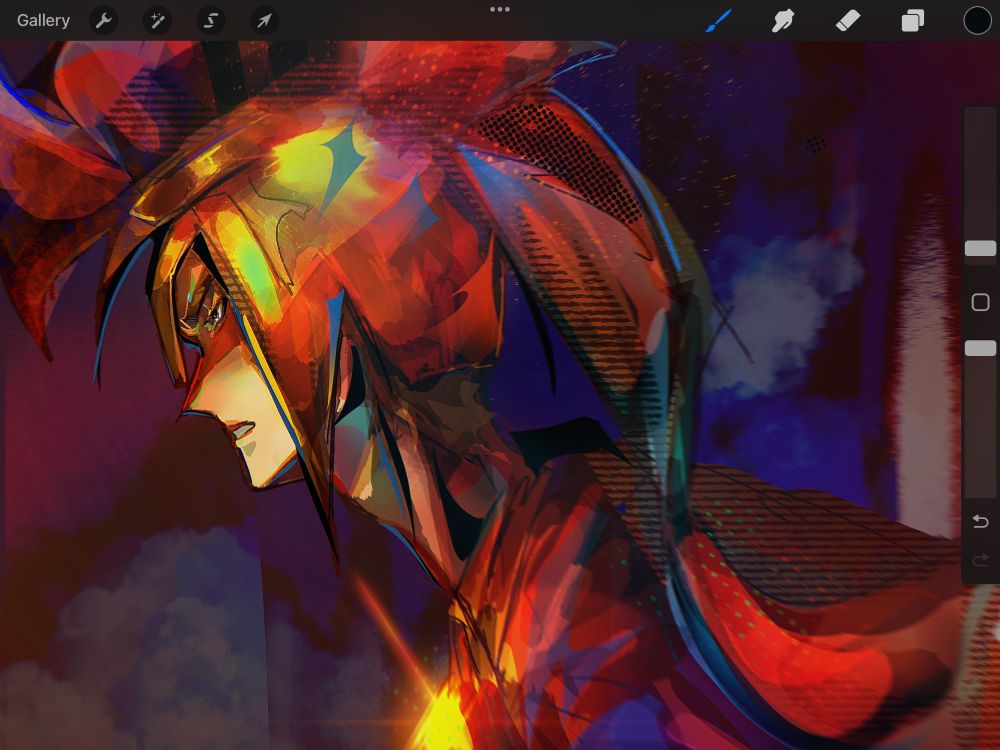This screenshot has width=1000, height=750.
Task: Select the Smudge tool
Action: point(783,20)
